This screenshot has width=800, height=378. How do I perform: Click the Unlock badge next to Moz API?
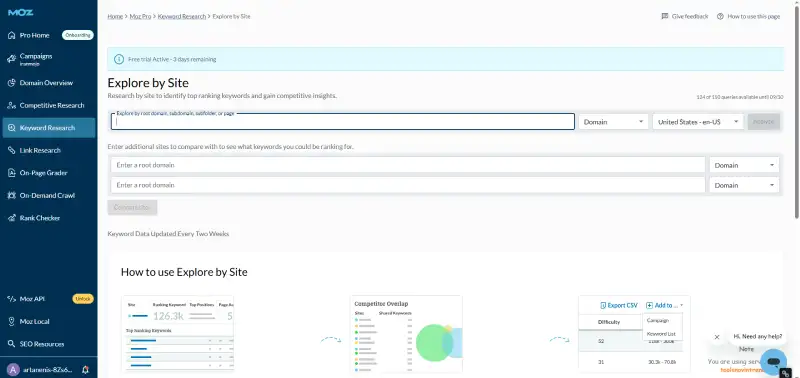pyautogui.click(x=83, y=299)
